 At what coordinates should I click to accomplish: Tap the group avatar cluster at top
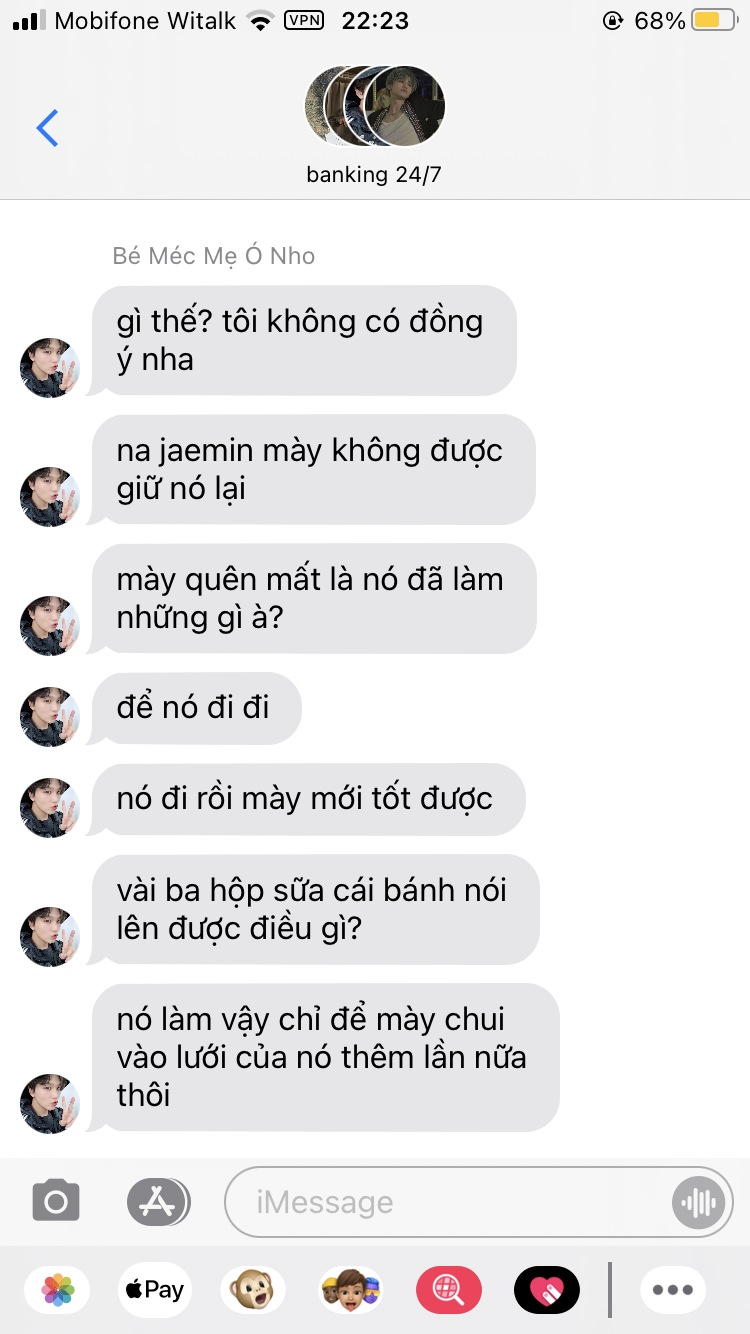pos(374,106)
